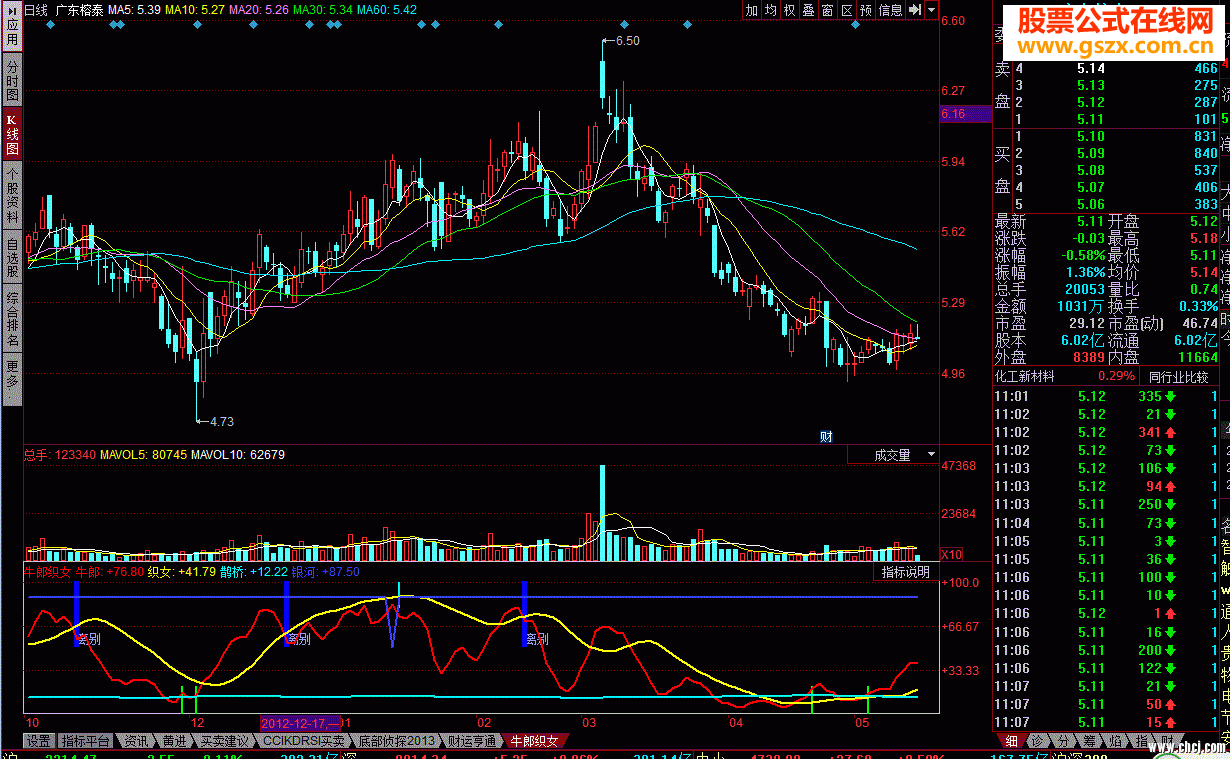1230x759 pixels.
Task: Click the 区 range statistics button
Action: (846, 10)
